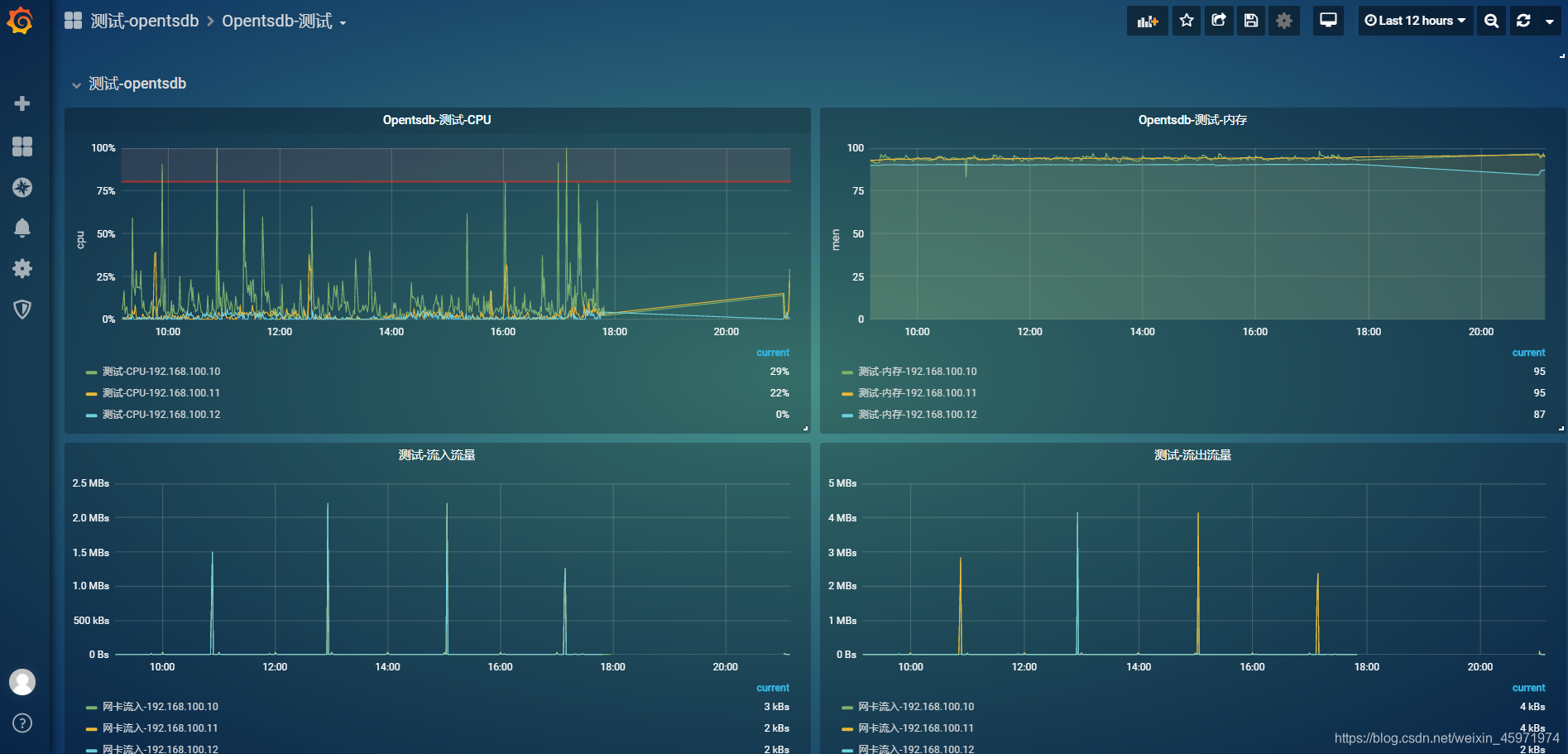Open the Configuration gear in the sidebar

pos(22,268)
